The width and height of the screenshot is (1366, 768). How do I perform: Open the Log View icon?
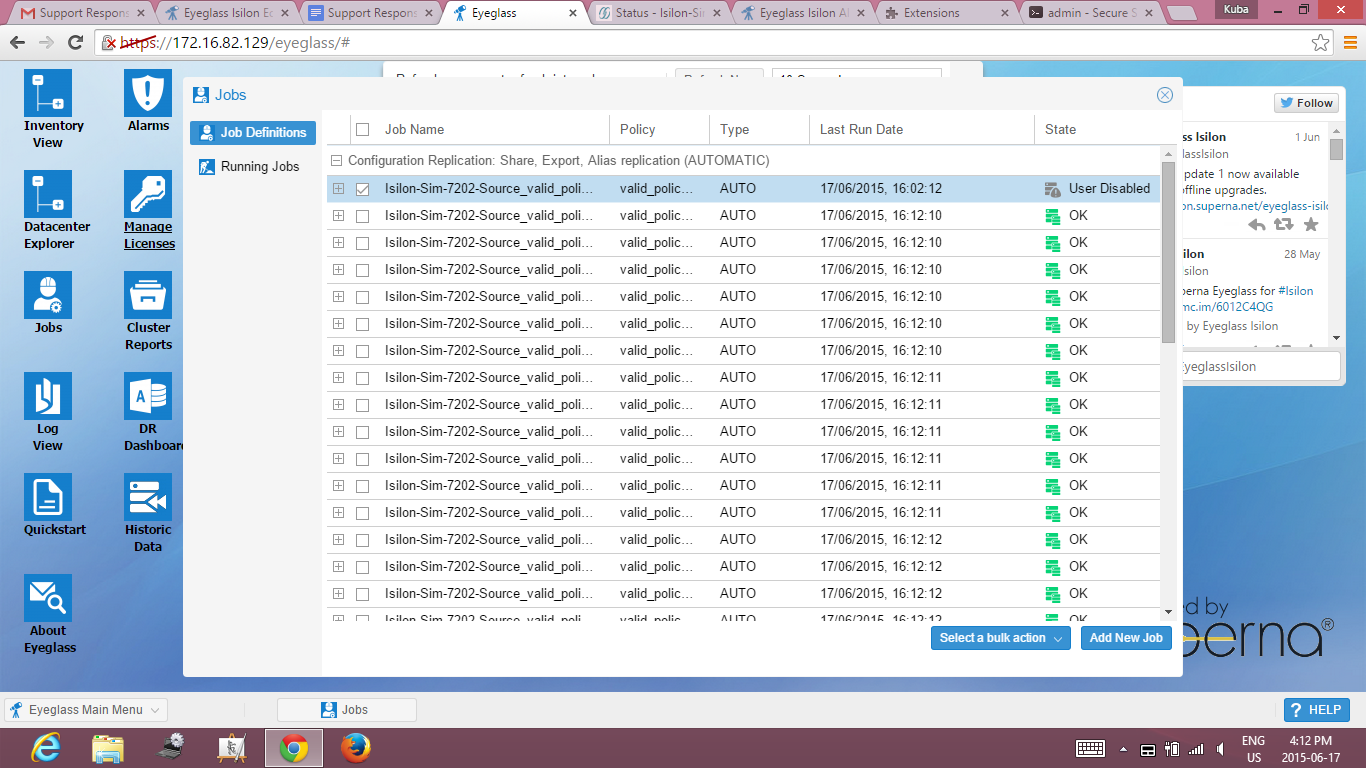tap(48, 396)
